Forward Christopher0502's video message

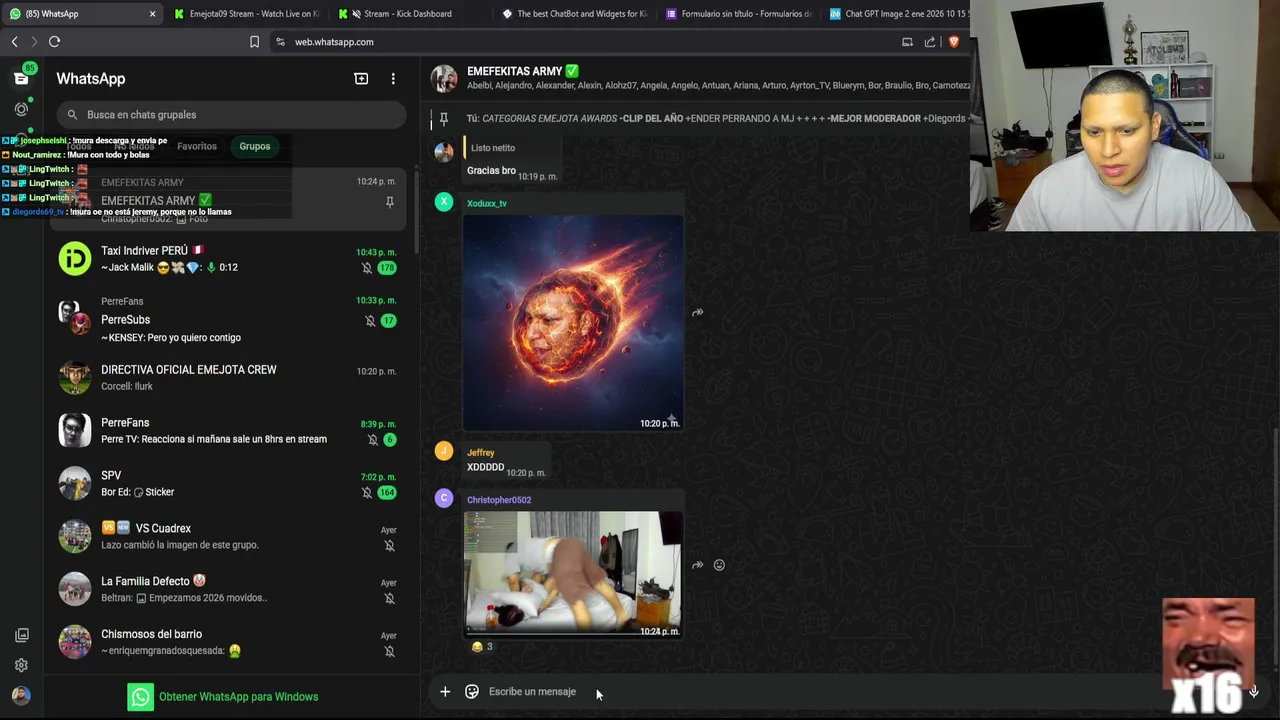coord(697,565)
